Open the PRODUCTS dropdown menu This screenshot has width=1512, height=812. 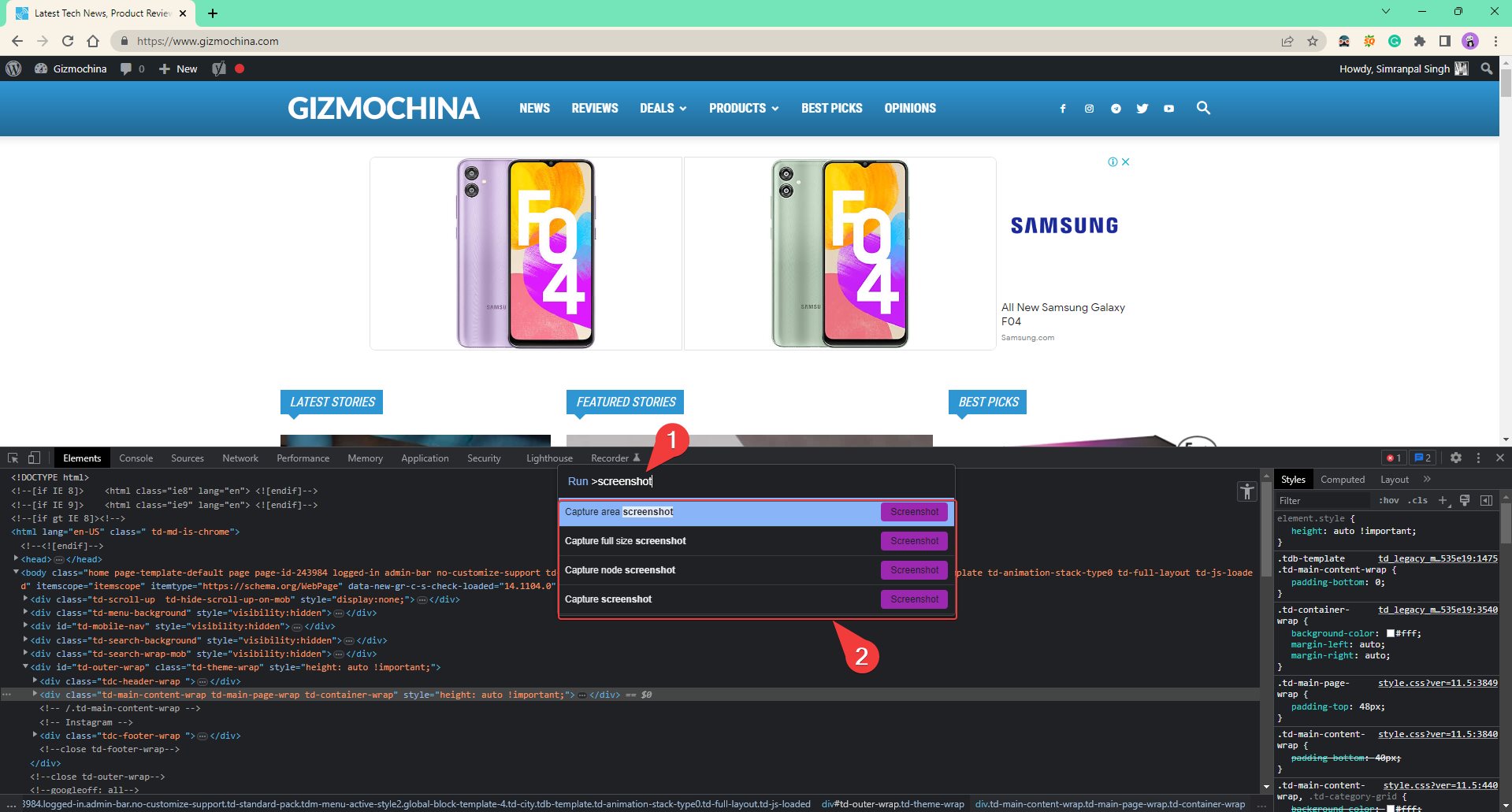pyautogui.click(x=743, y=109)
